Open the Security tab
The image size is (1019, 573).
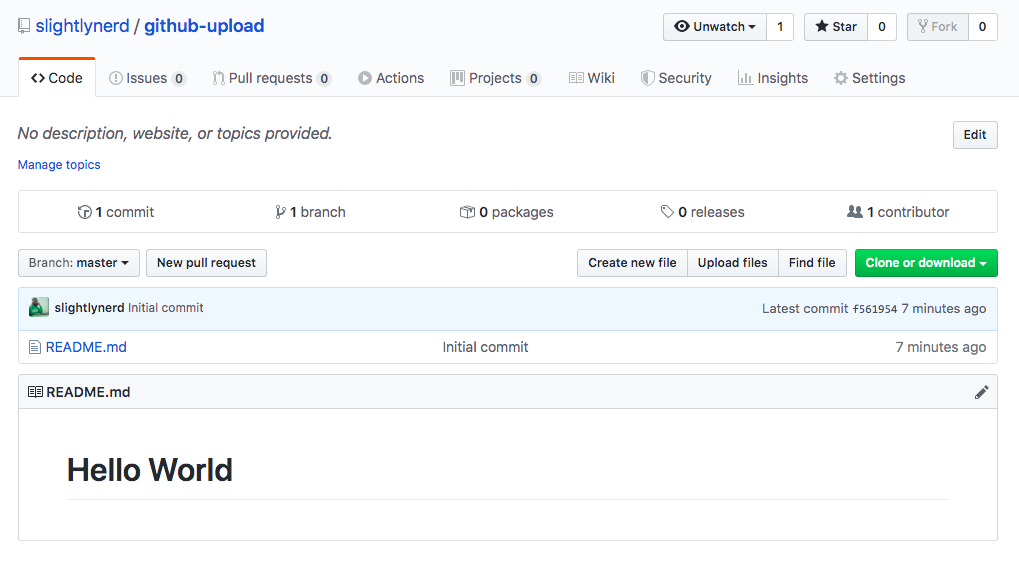(x=676, y=78)
